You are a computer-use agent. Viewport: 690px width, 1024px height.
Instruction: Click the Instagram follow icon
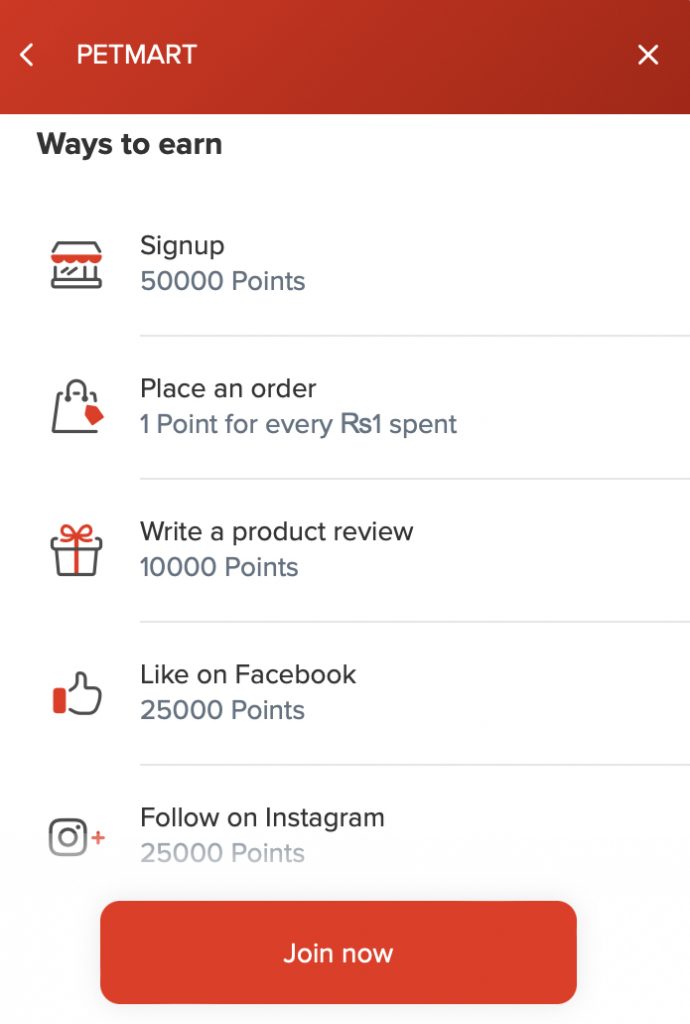(76, 837)
